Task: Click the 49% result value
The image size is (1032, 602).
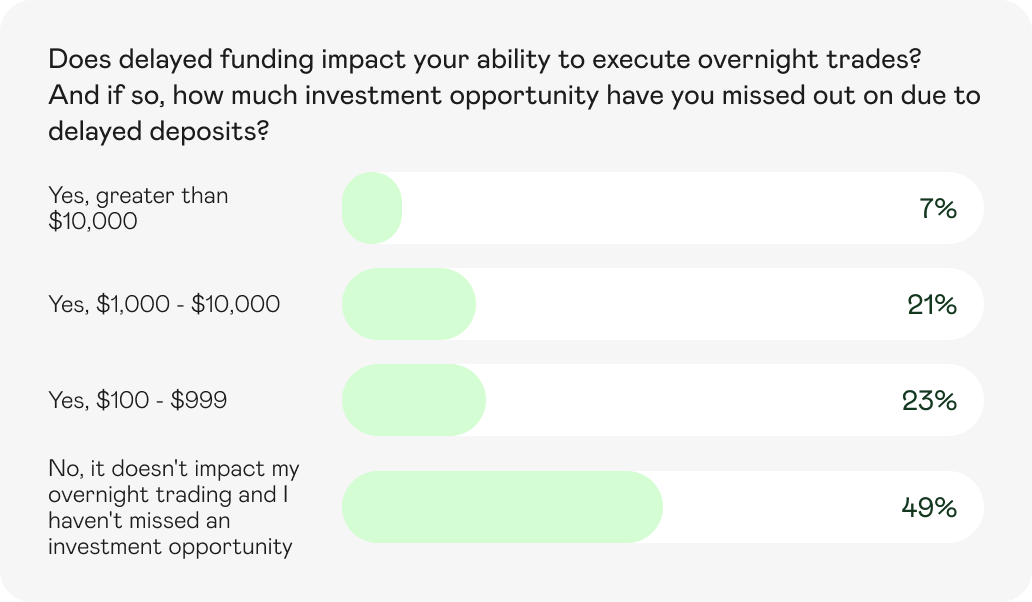Action: pos(929,508)
